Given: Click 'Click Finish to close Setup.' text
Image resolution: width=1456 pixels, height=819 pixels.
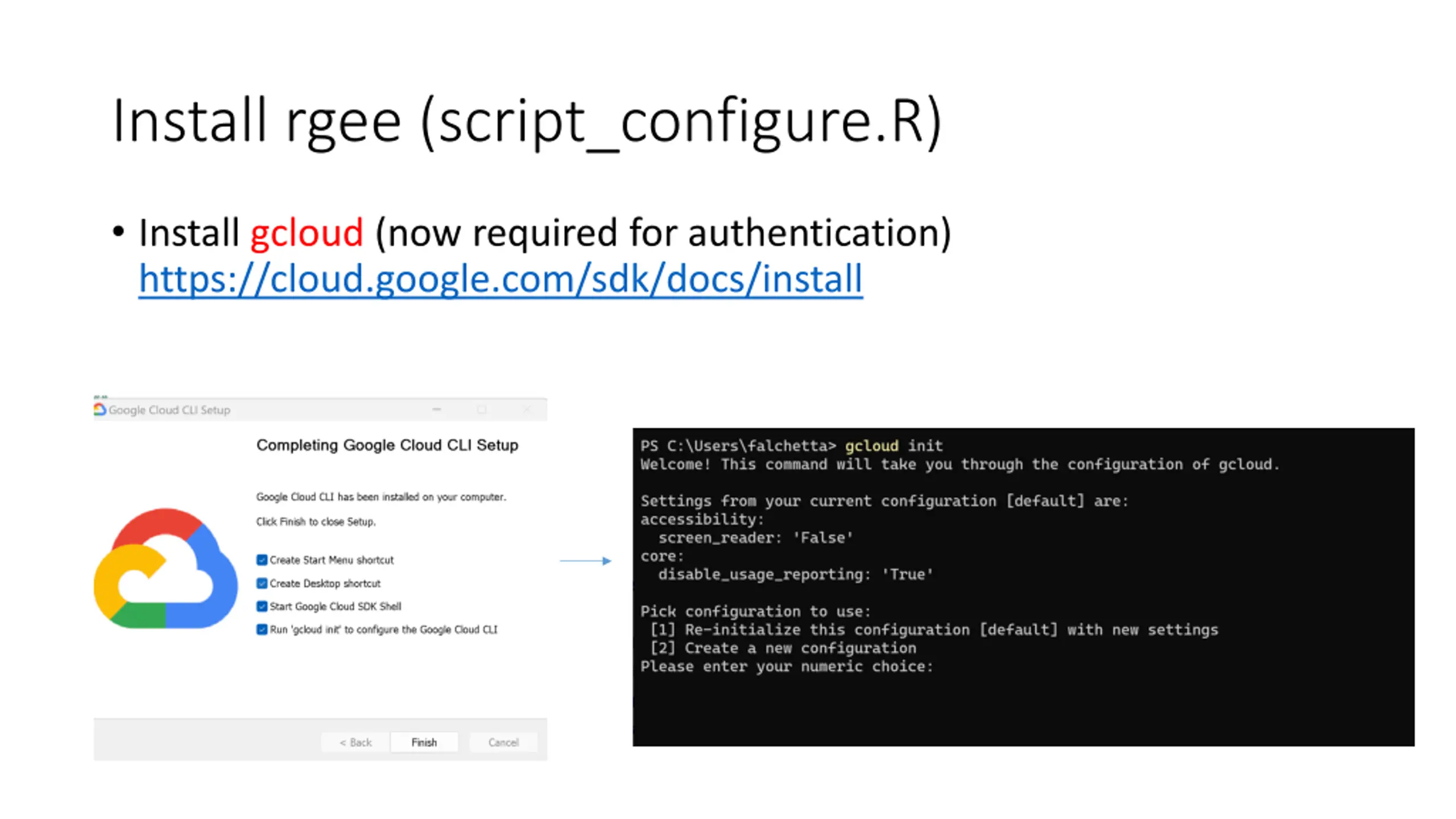Looking at the screenshot, I should (x=316, y=522).
